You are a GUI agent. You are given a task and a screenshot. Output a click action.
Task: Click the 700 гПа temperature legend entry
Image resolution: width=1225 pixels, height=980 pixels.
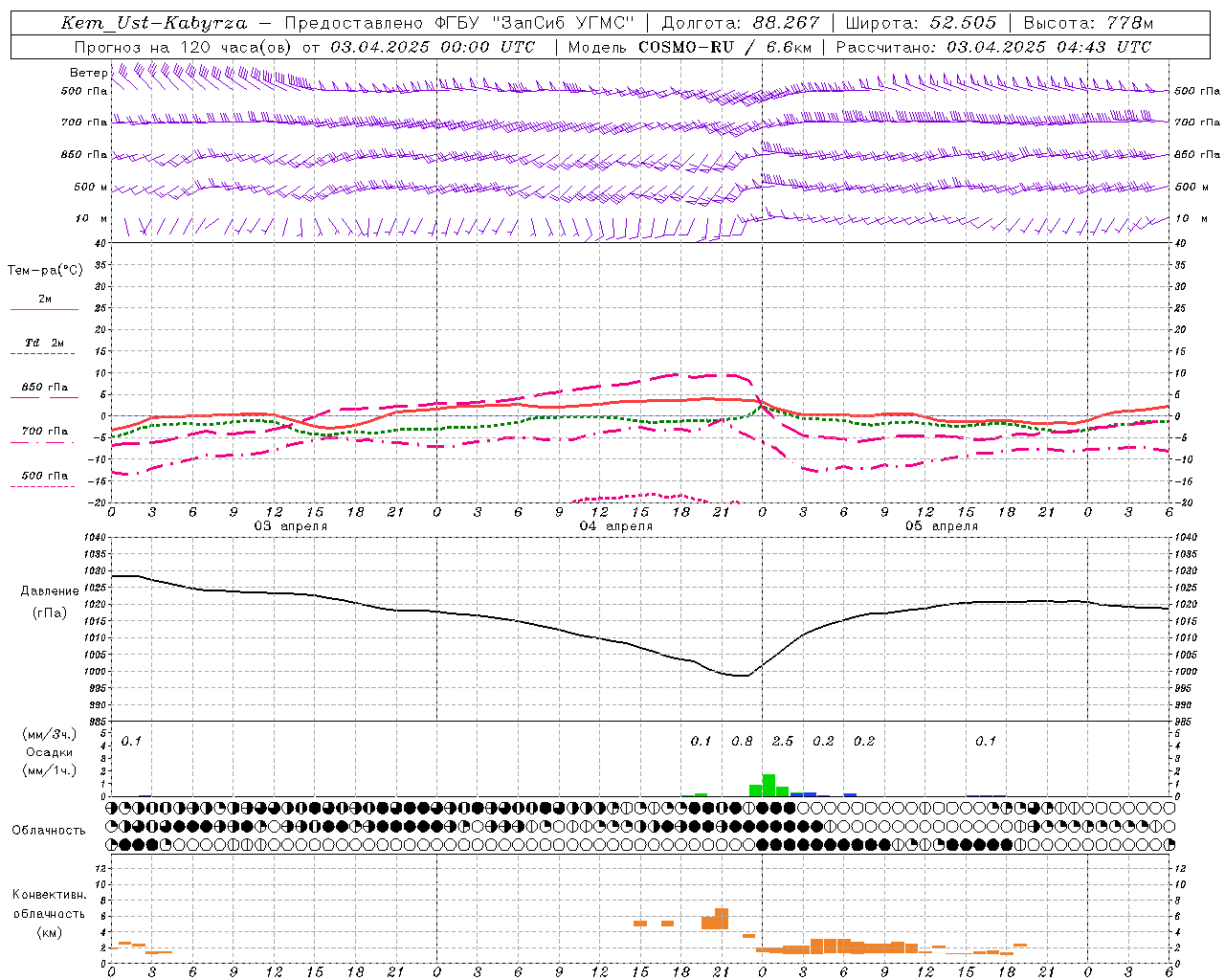44,432
